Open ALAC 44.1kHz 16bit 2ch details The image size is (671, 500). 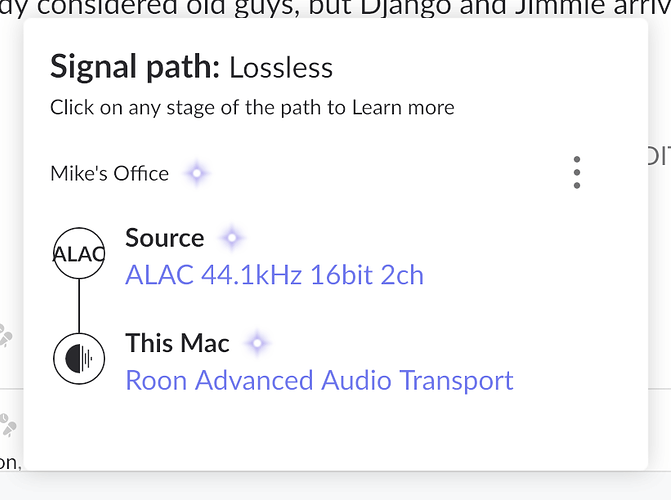pyautogui.click(x=274, y=275)
